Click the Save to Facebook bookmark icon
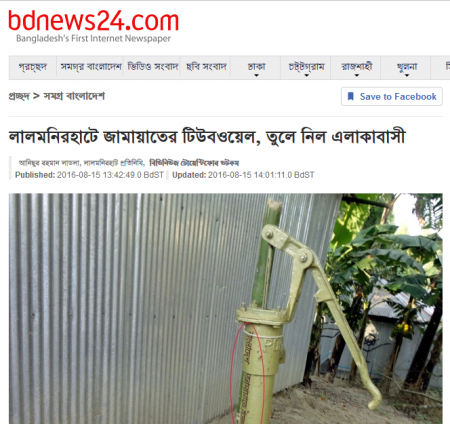This screenshot has width=450, height=424. pyautogui.click(x=351, y=97)
